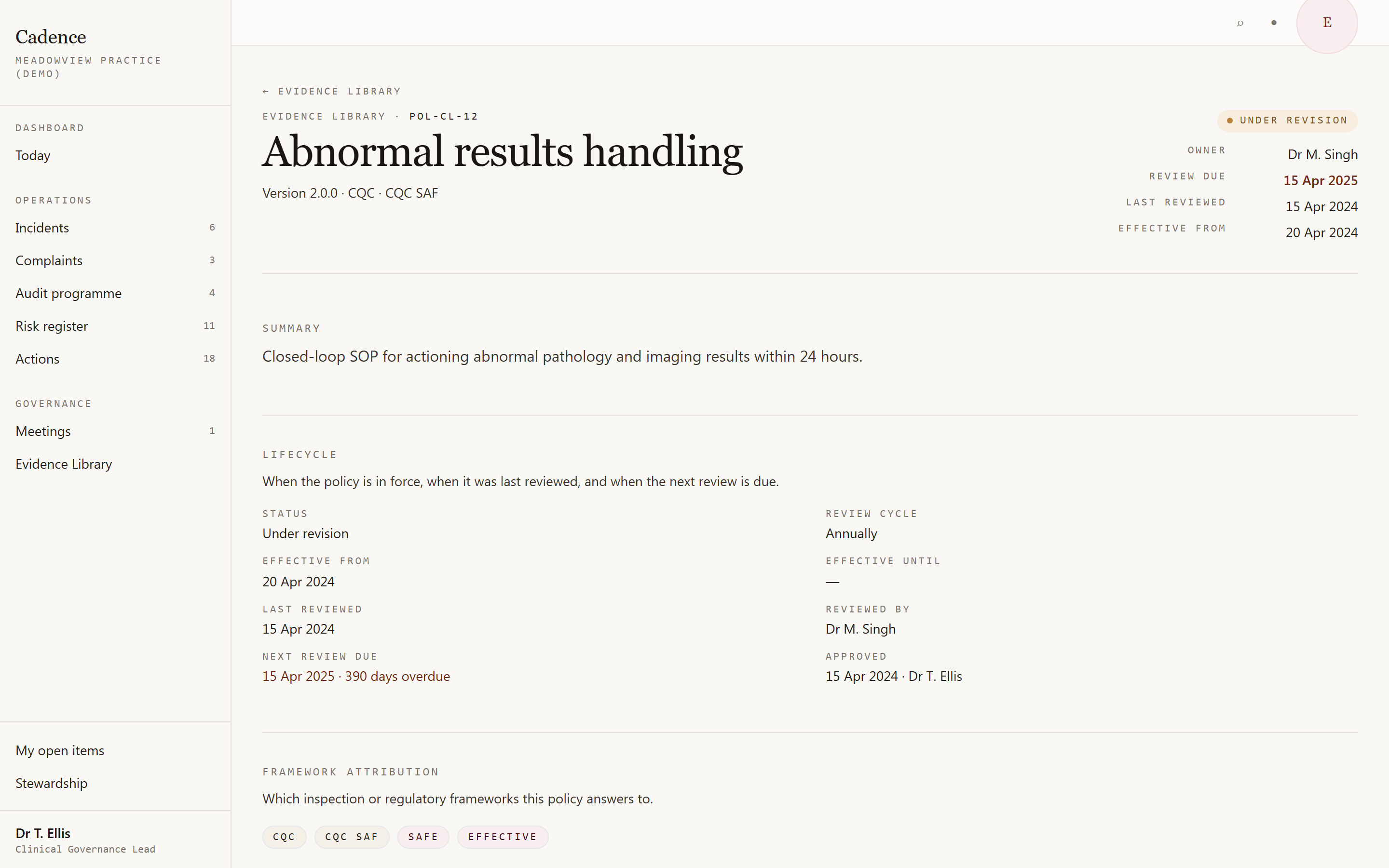Go to Complaints section
Screen dimensions: 1389x868
click(115, 260)
